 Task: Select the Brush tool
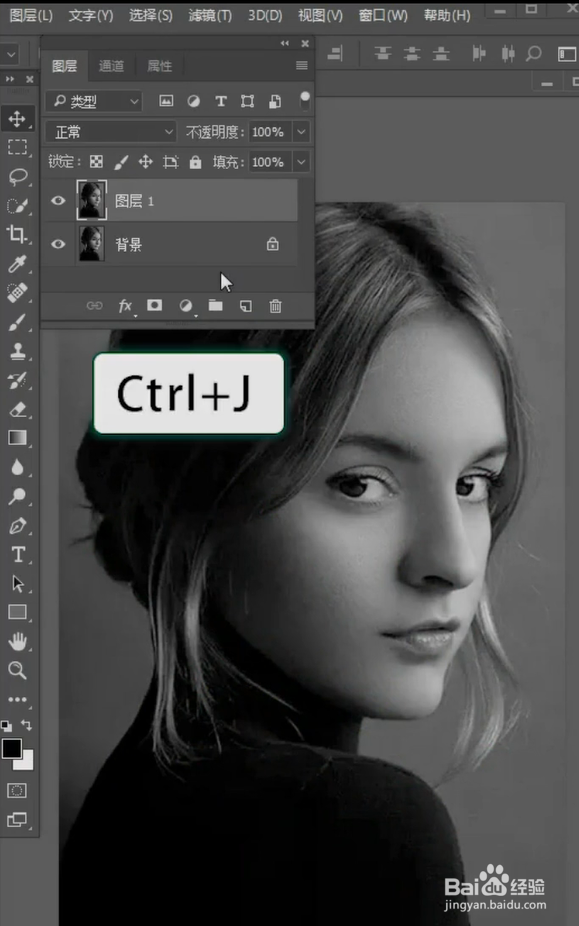[x=17, y=322]
